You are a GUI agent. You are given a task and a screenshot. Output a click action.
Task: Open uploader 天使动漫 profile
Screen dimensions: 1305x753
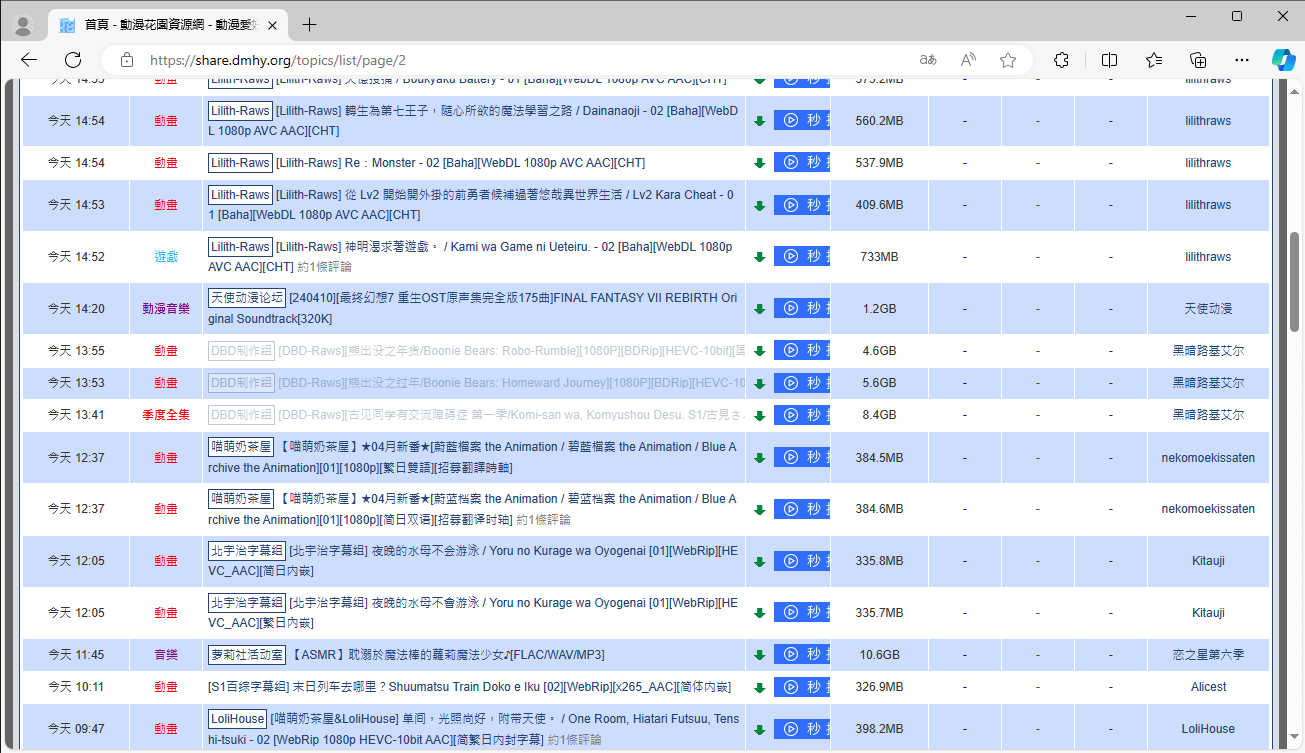point(1208,309)
